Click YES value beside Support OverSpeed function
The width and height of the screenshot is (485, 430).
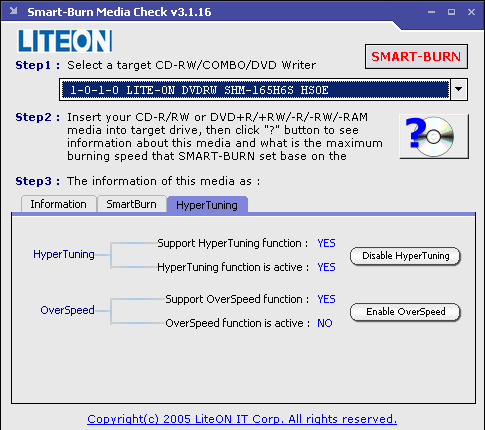[326, 299]
